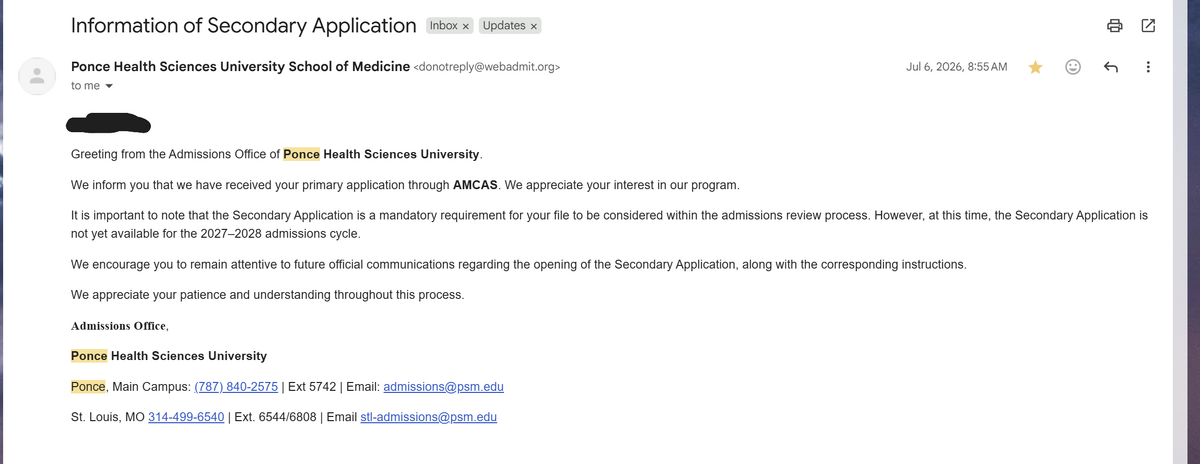The image size is (1200, 464).
Task: Add an emoji reaction to the email
Action: 1073,67
